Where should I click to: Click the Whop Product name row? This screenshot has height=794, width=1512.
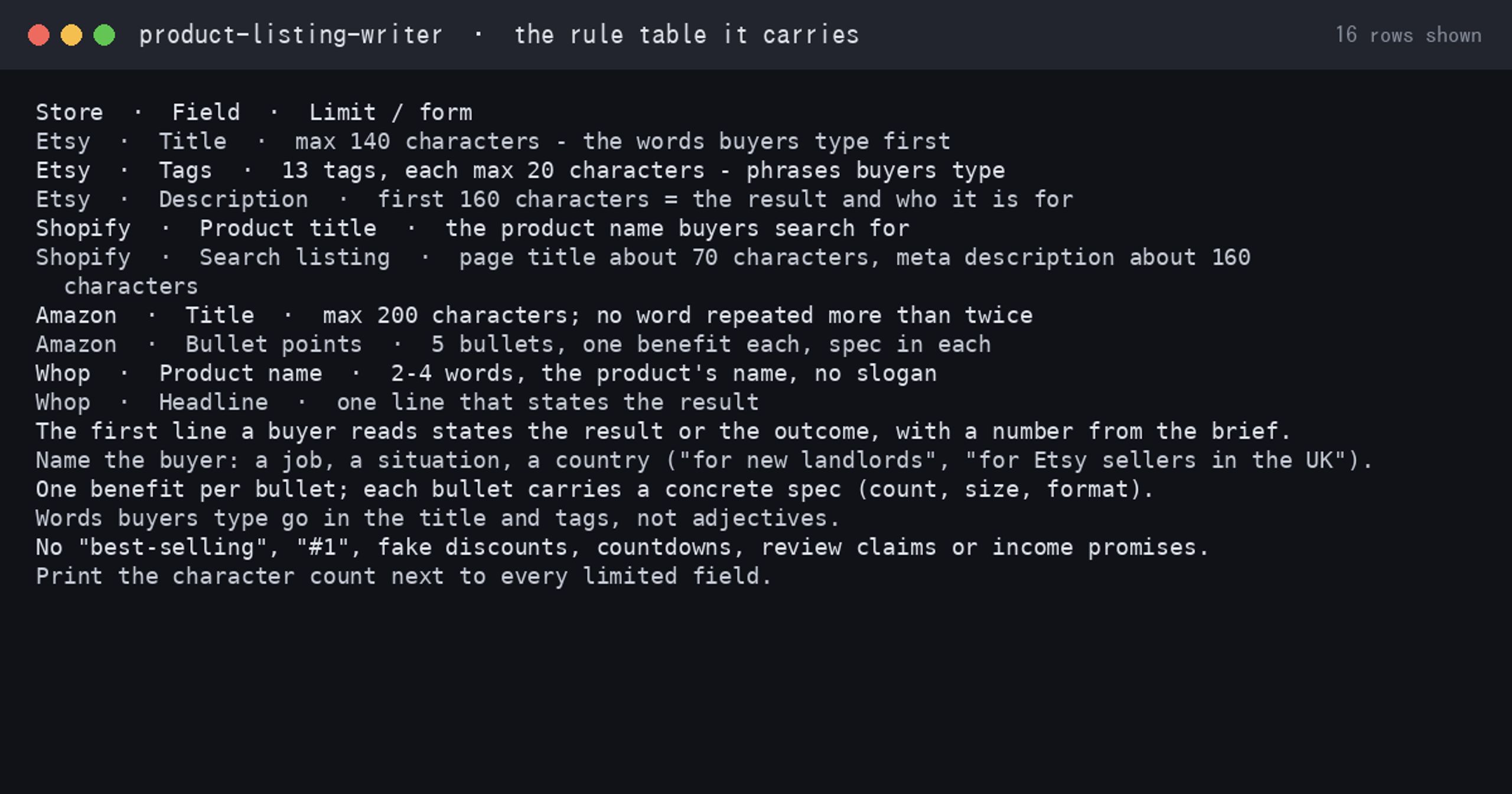tap(485, 373)
